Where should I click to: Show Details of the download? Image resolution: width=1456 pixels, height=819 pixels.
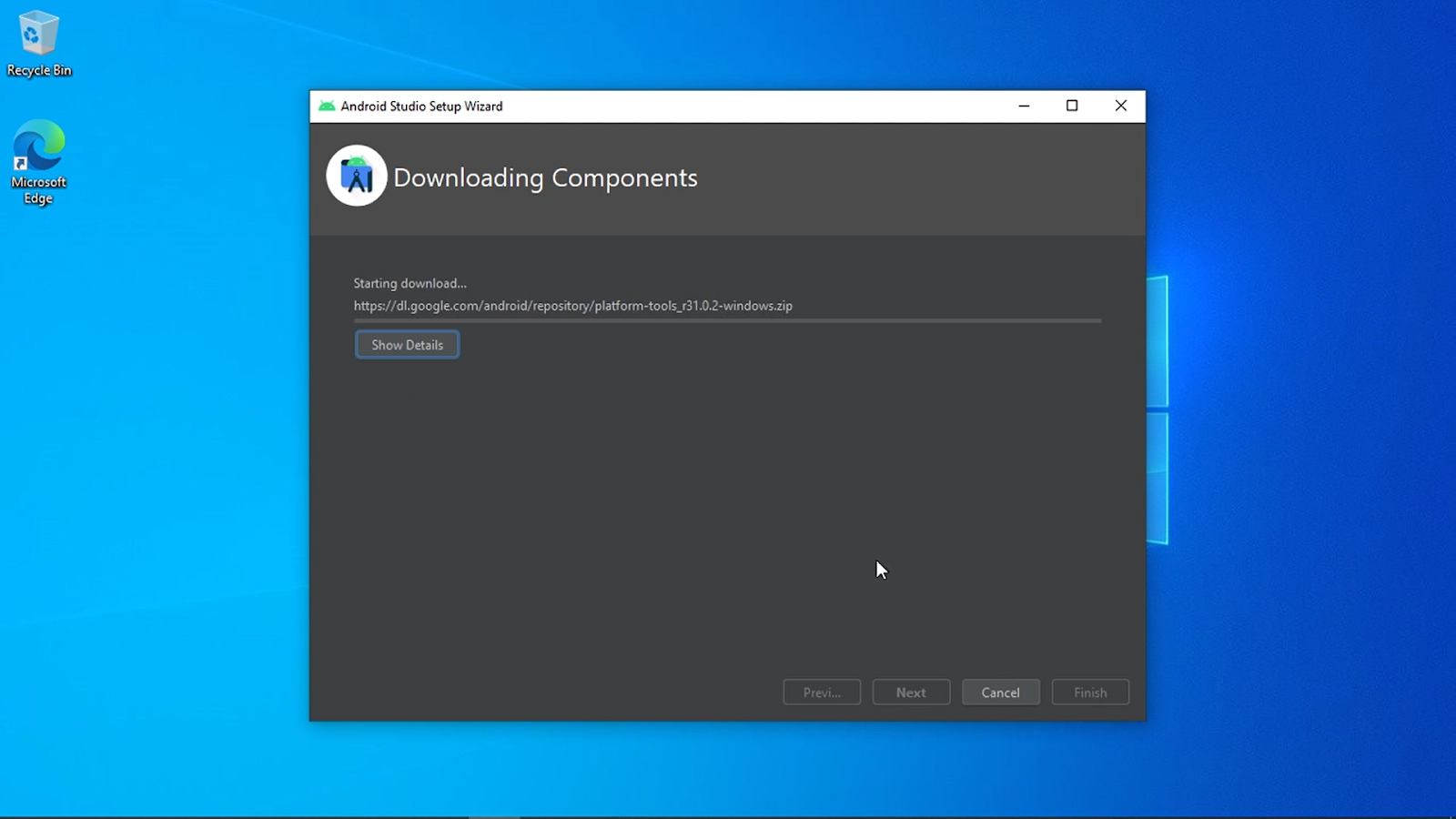(407, 345)
